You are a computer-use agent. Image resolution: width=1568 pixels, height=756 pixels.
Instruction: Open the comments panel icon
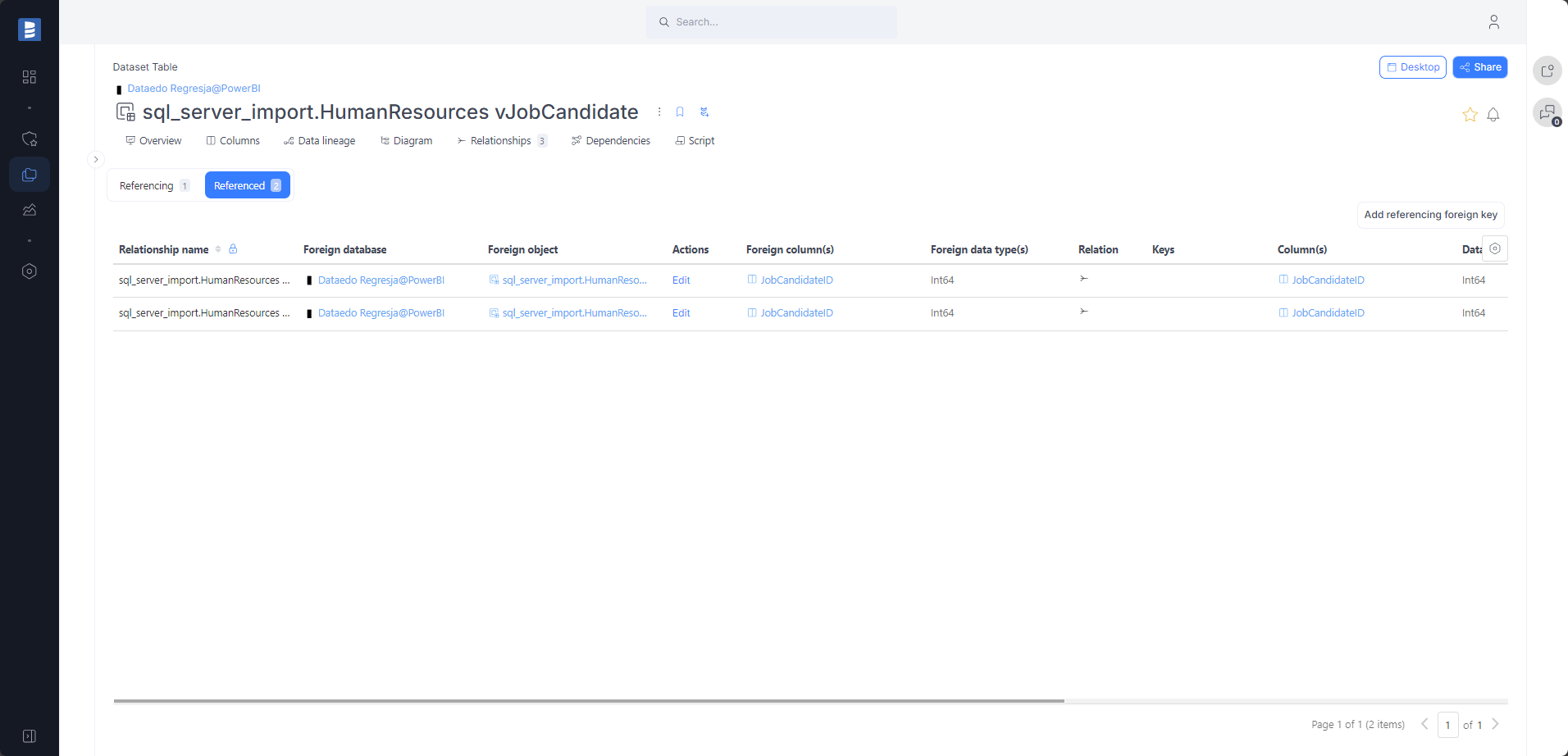point(1547,112)
